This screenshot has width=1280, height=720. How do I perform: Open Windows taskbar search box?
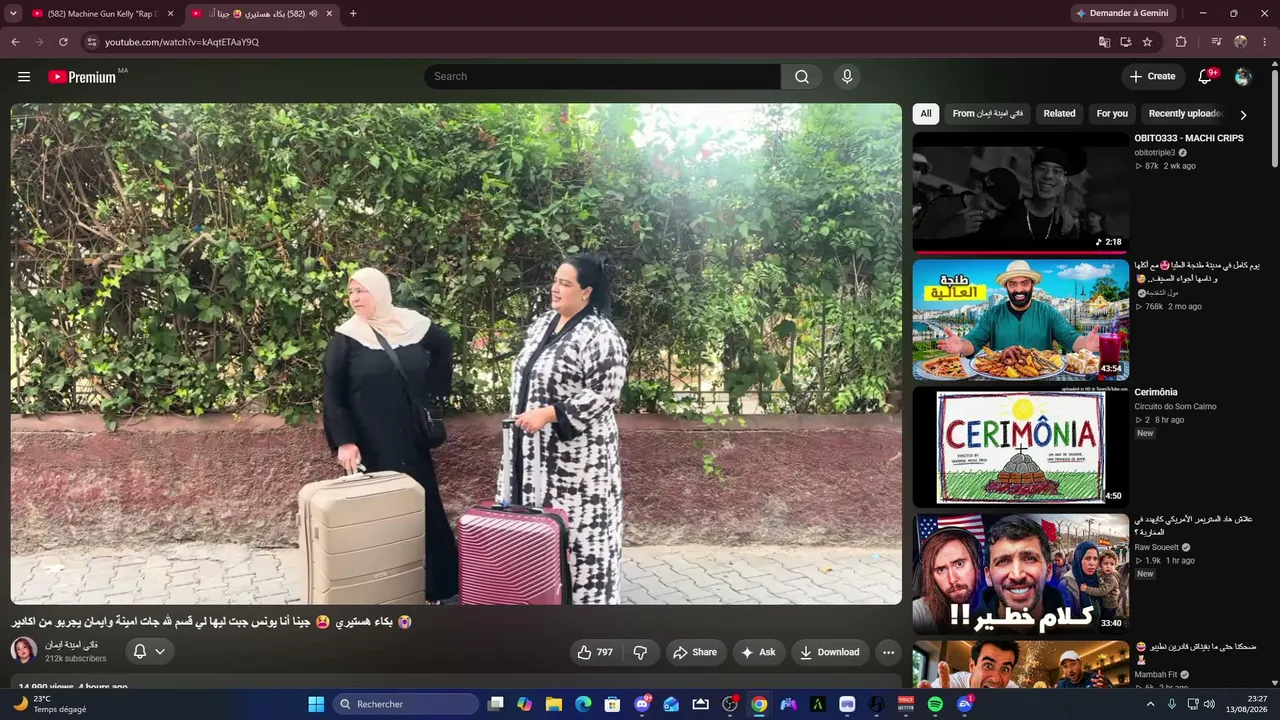tap(405, 704)
